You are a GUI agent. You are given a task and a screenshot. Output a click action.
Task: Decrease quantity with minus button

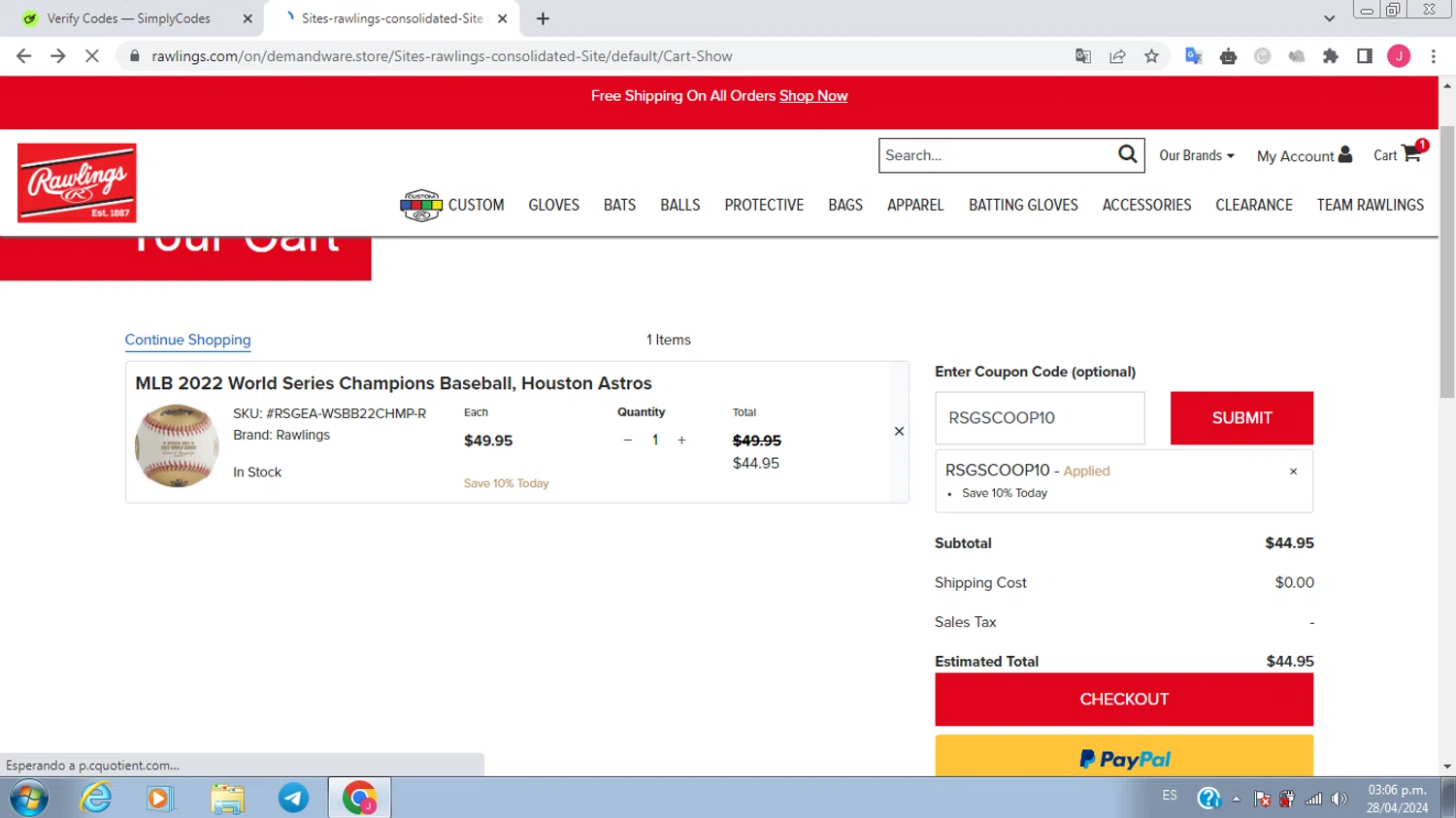(628, 441)
